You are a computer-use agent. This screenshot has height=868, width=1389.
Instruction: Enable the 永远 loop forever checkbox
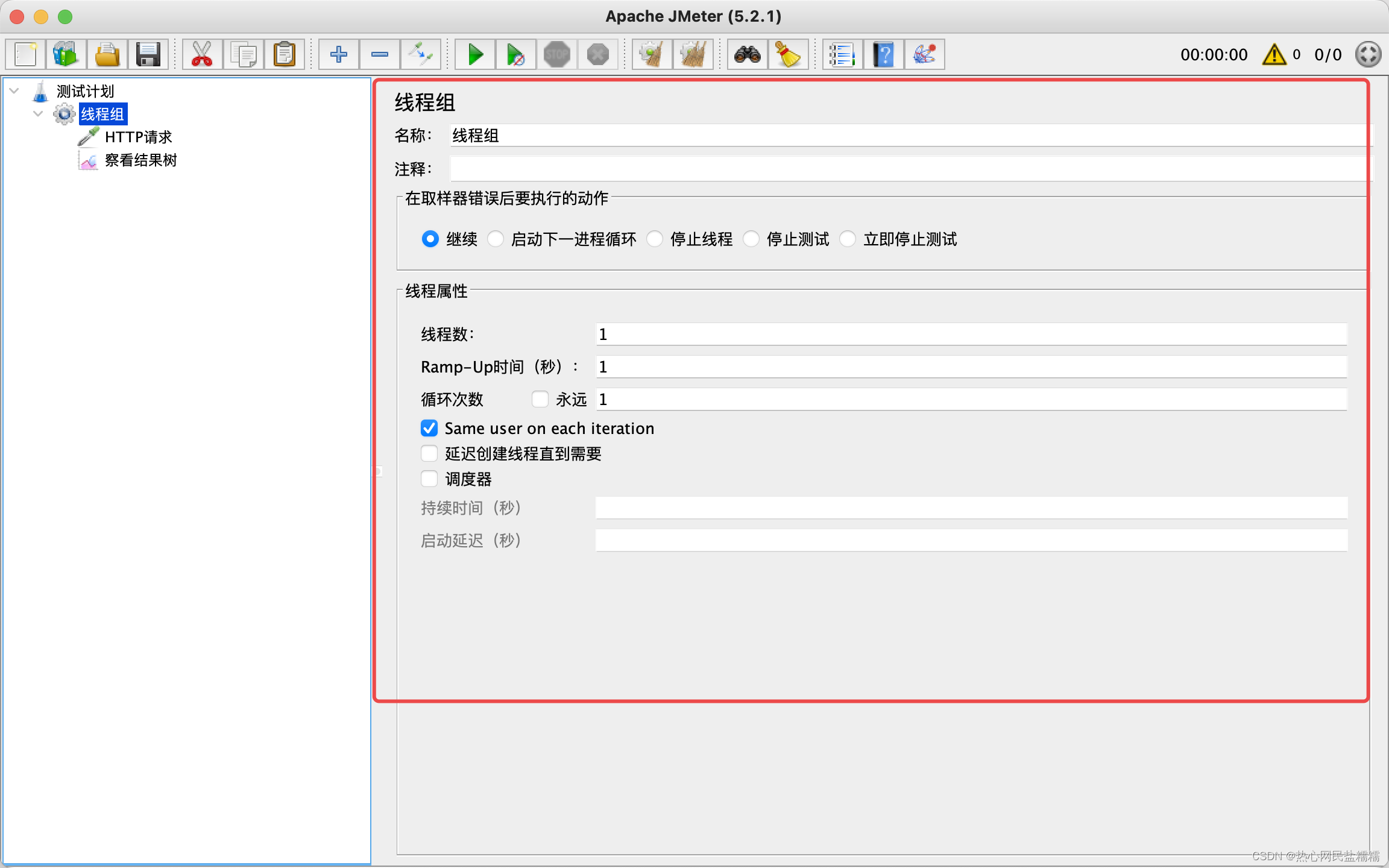coord(540,399)
